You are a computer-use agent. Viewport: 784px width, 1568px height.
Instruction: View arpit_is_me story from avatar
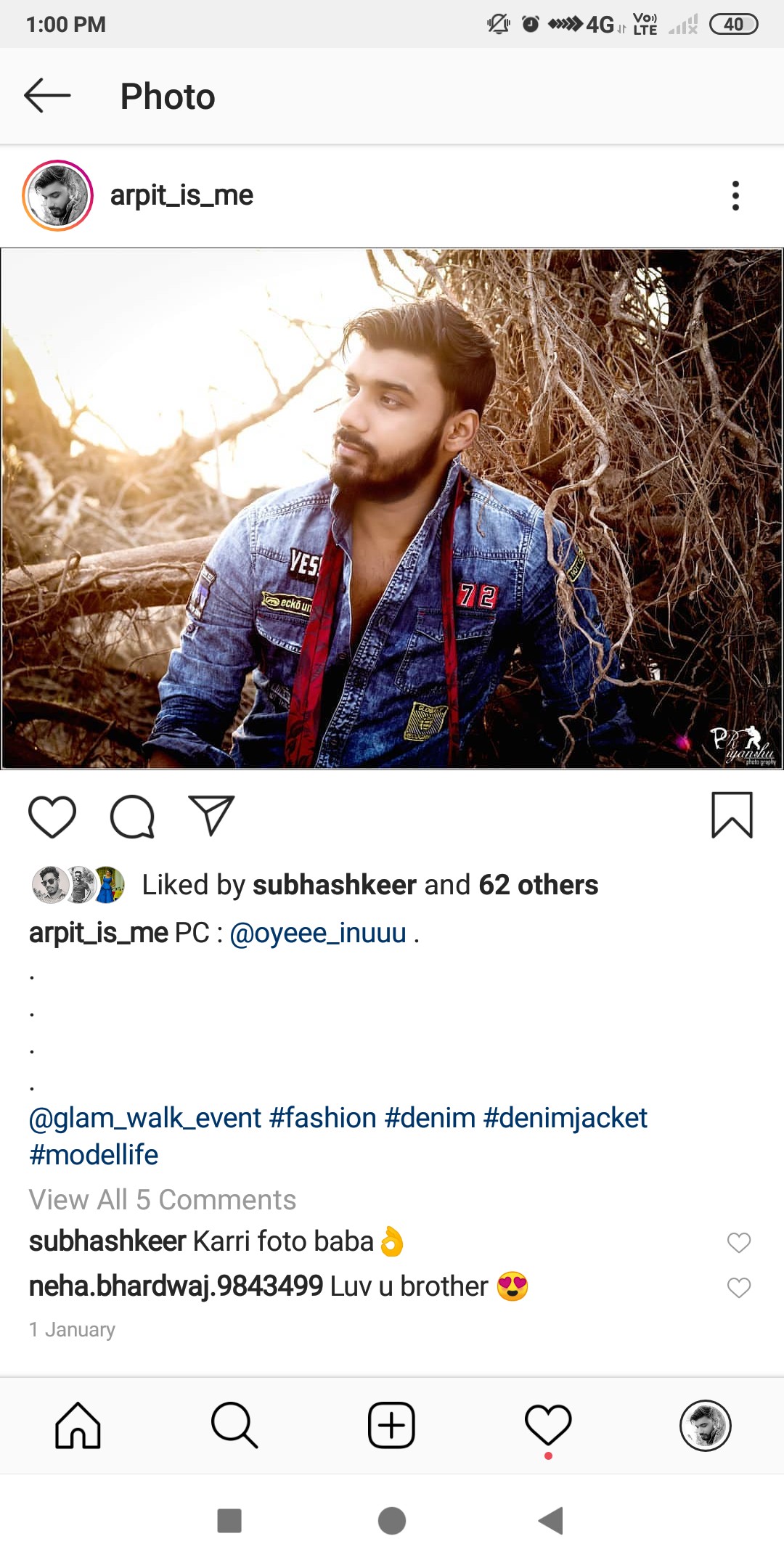click(x=58, y=196)
